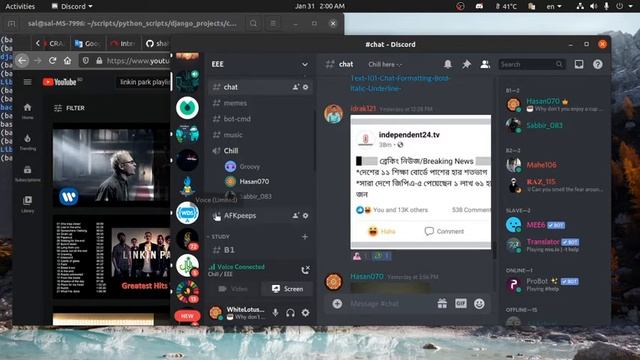Select WDS server icon in server list

coord(187,213)
